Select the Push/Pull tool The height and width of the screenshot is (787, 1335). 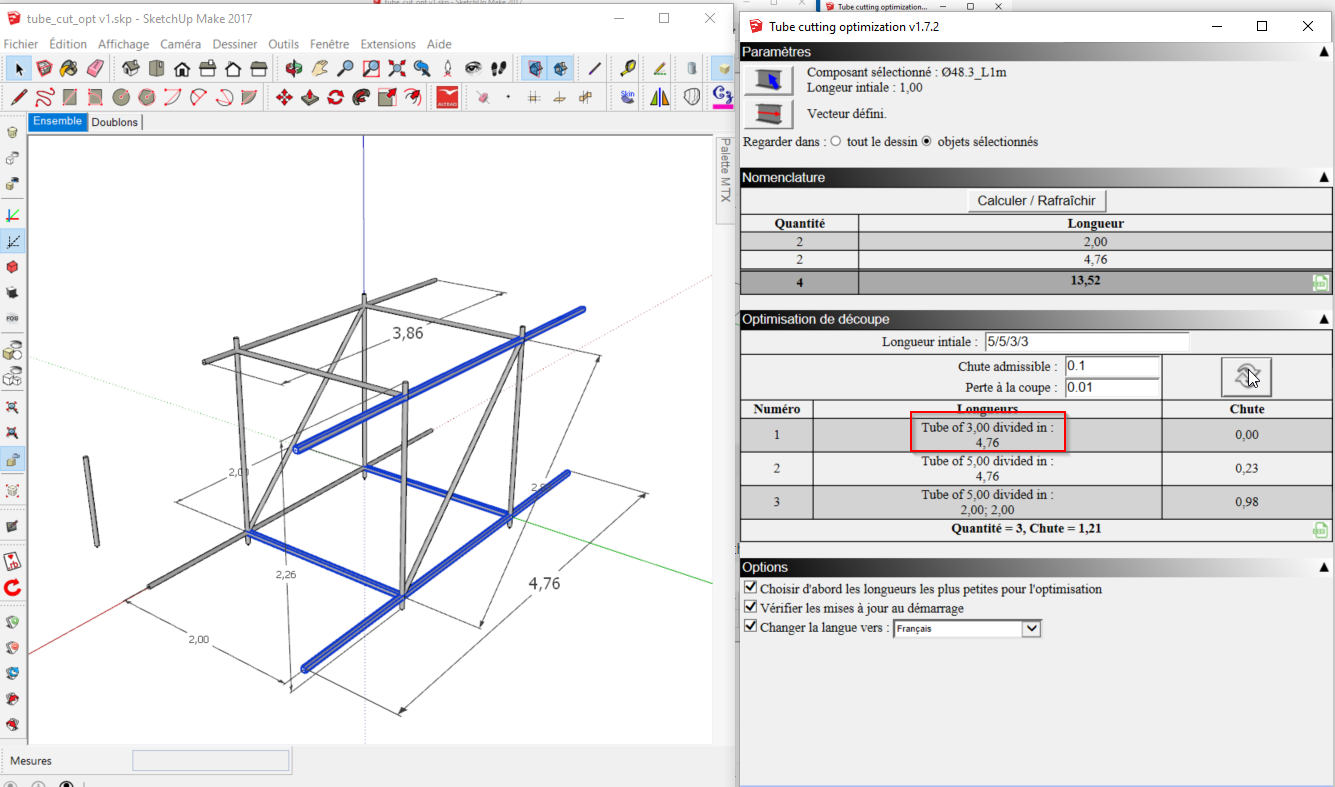click(310, 97)
